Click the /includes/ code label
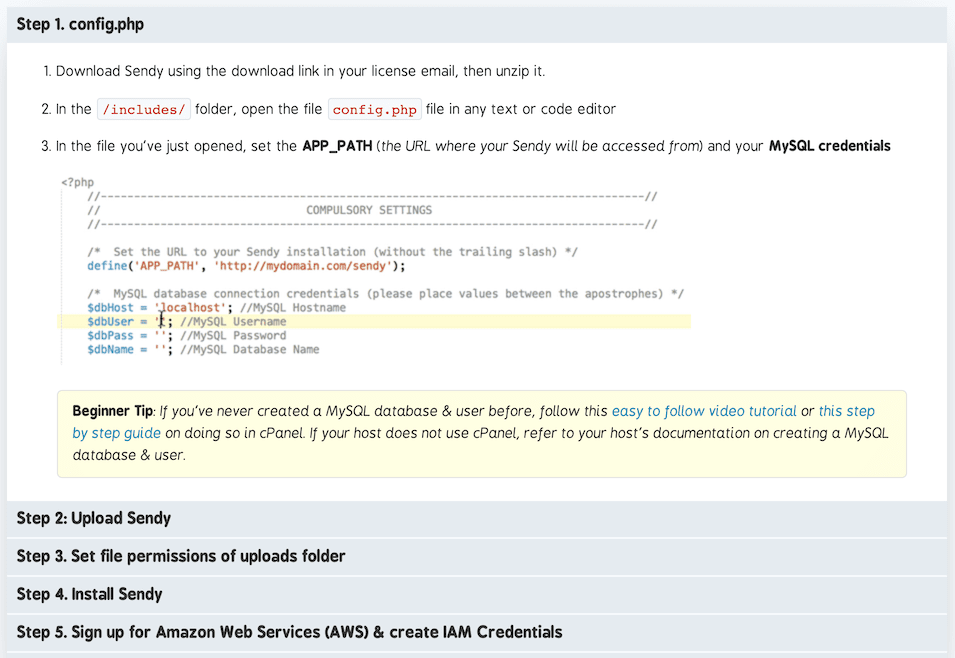 click(144, 109)
